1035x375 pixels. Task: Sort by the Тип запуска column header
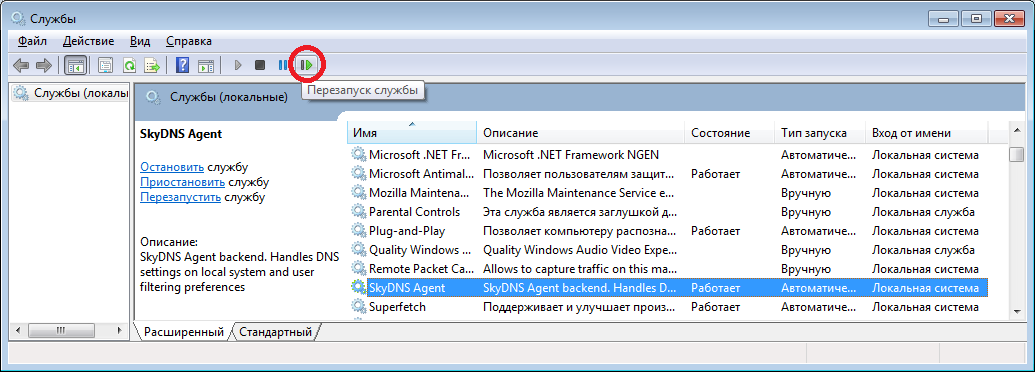pos(819,133)
